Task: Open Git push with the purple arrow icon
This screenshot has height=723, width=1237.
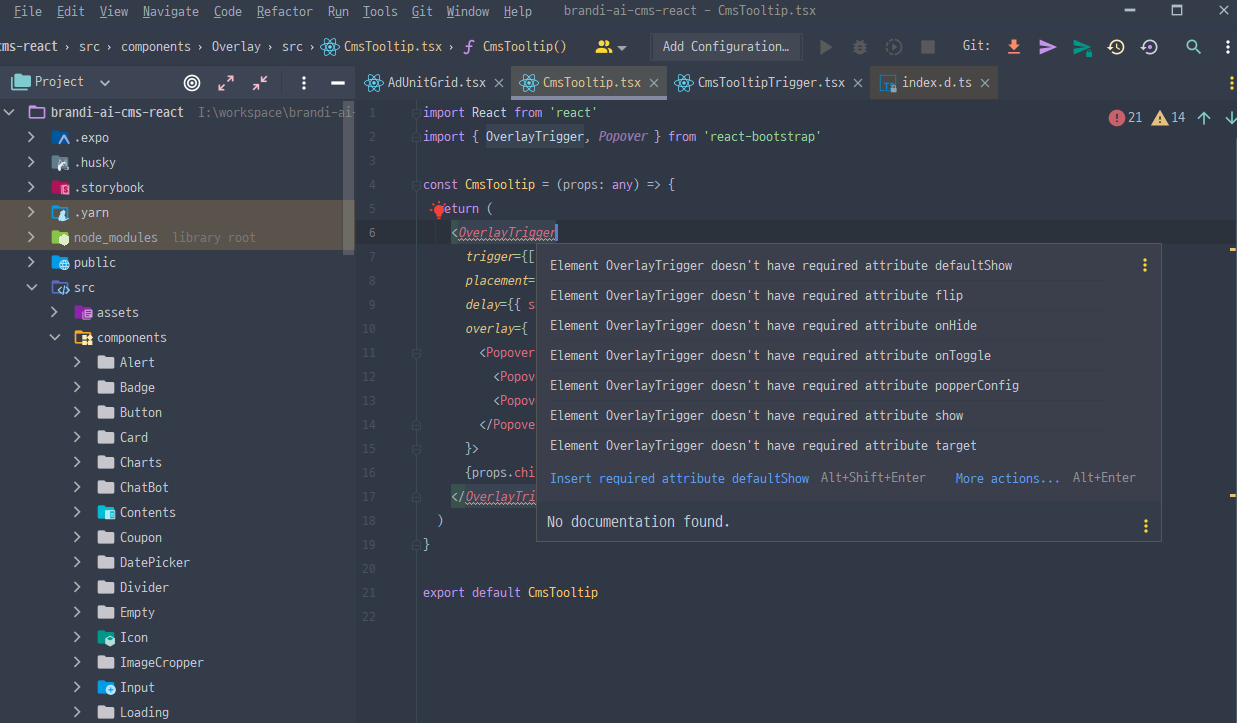Action: pyautogui.click(x=1047, y=45)
